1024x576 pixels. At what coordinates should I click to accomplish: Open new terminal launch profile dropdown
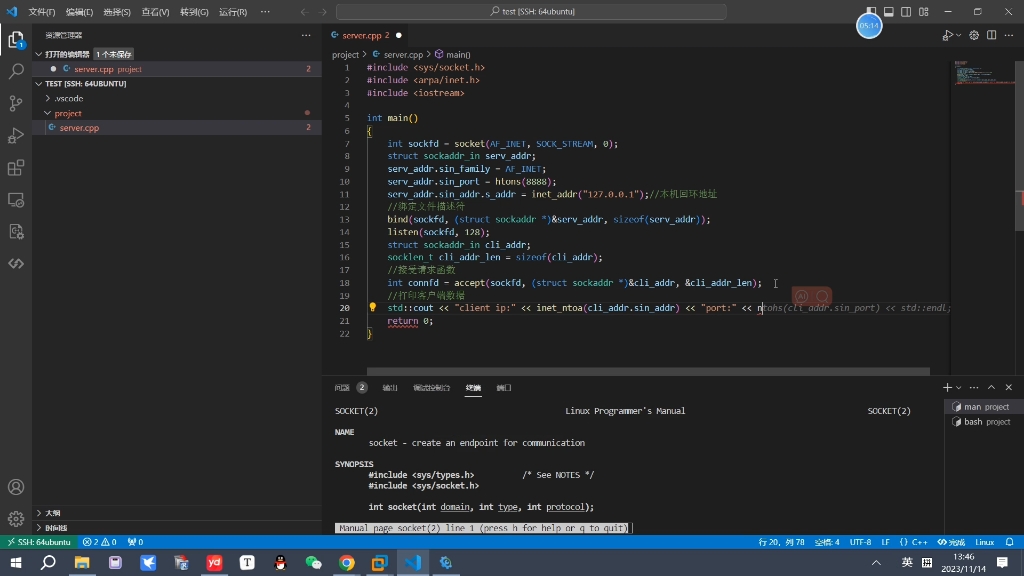(958, 387)
